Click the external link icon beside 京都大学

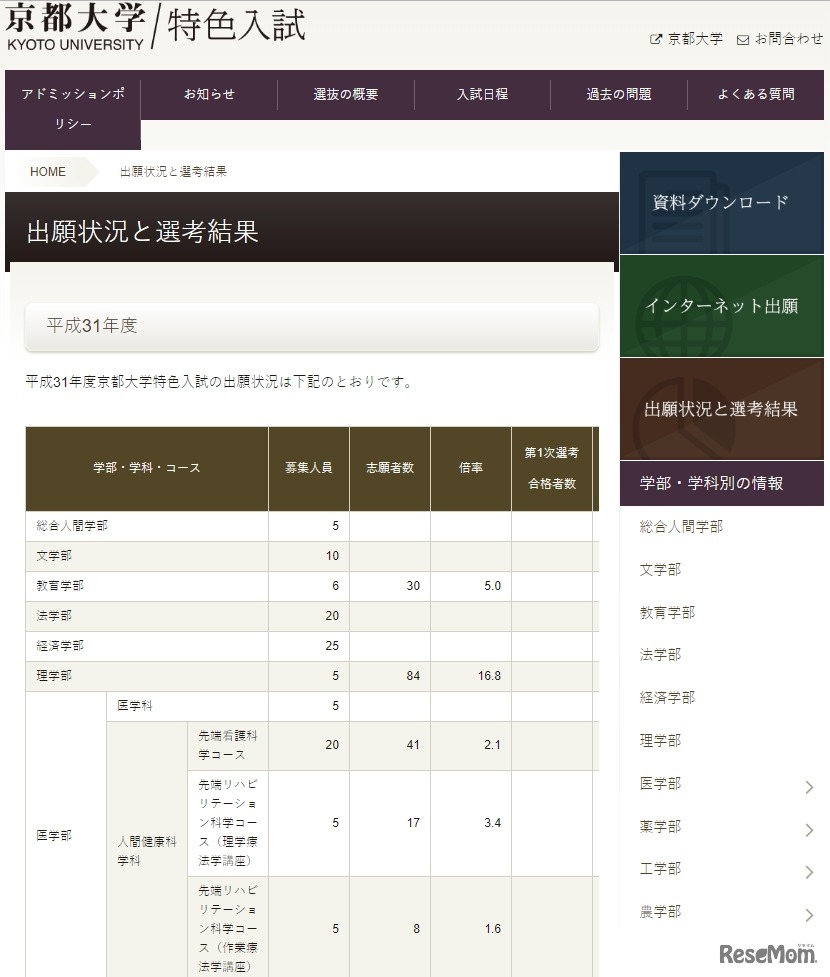coord(656,40)
